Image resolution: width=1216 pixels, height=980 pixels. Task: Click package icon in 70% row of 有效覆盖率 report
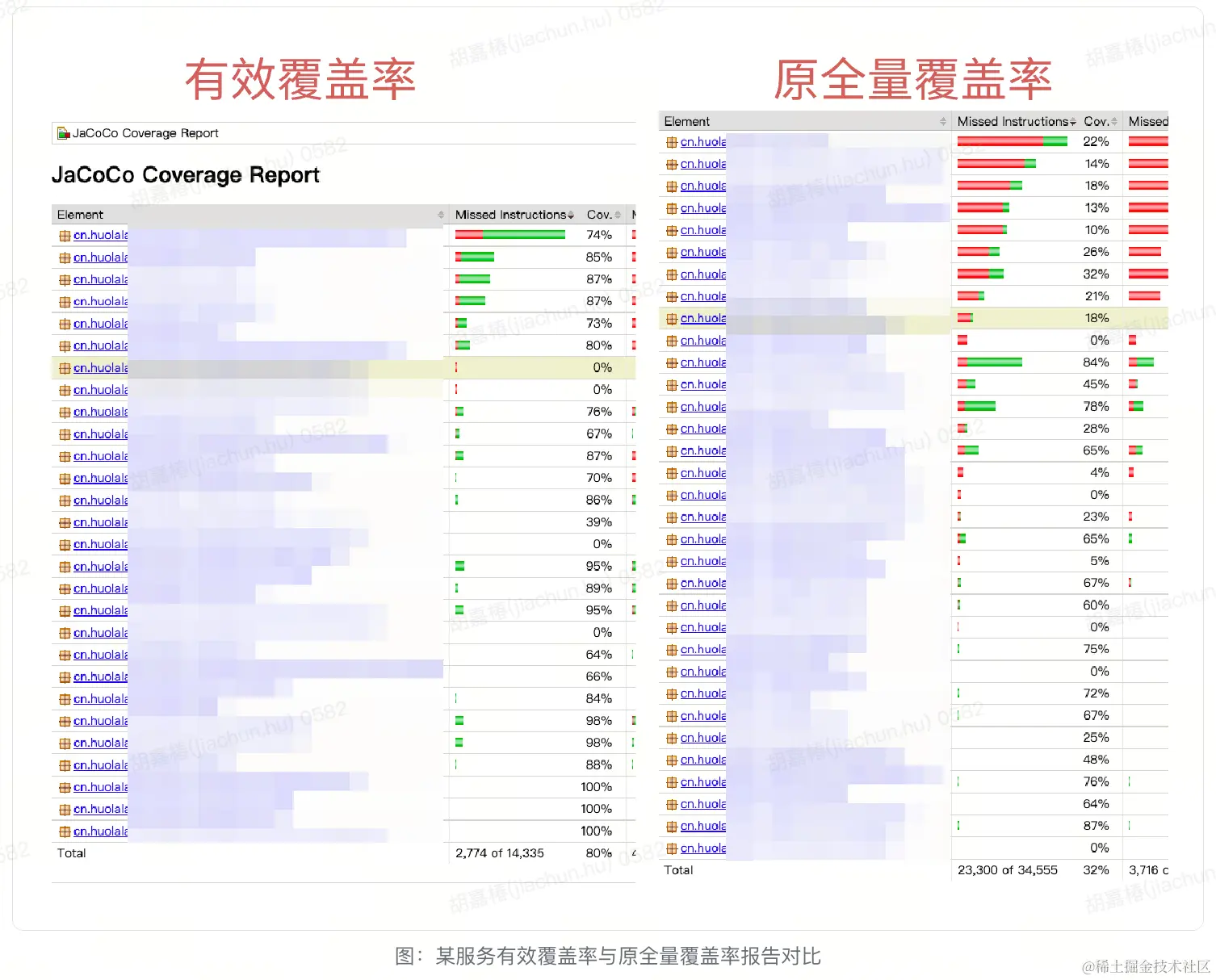[65, 478]
